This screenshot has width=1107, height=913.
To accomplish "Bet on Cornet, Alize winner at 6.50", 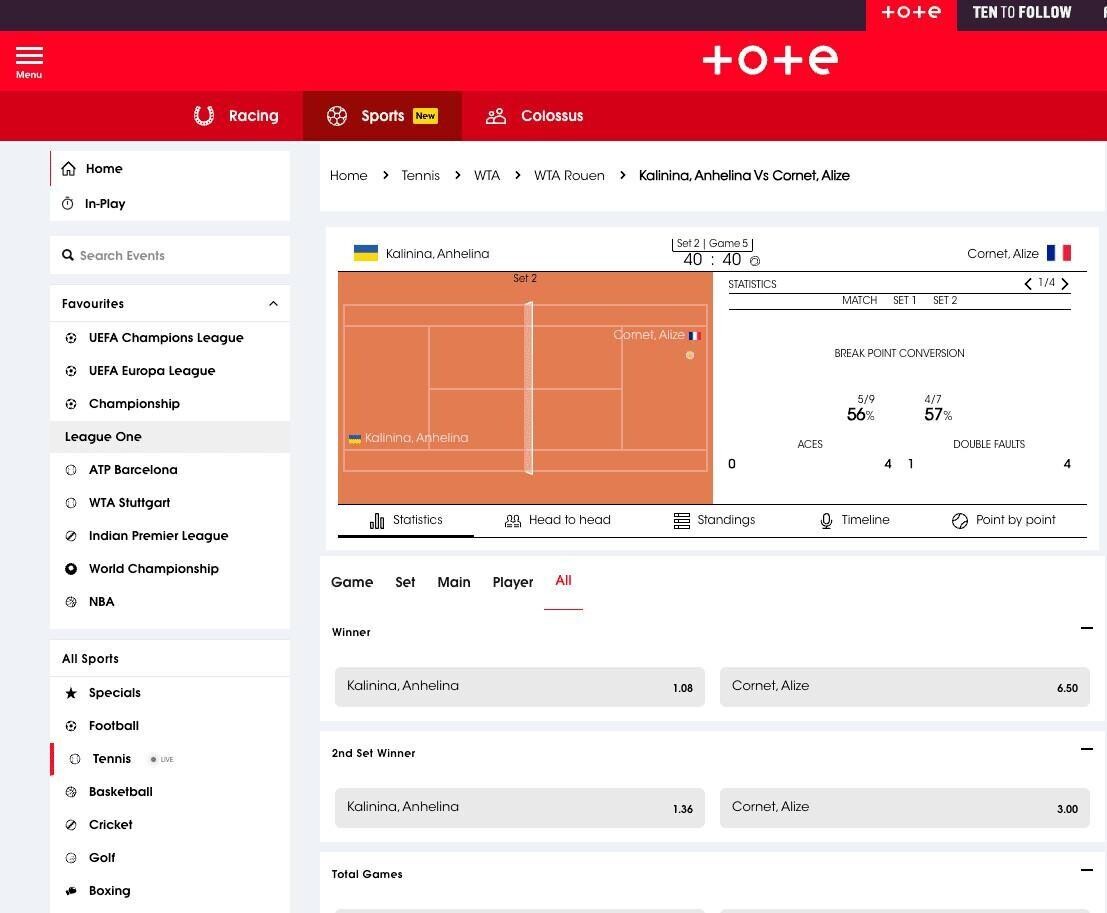I will click(904, 687).
